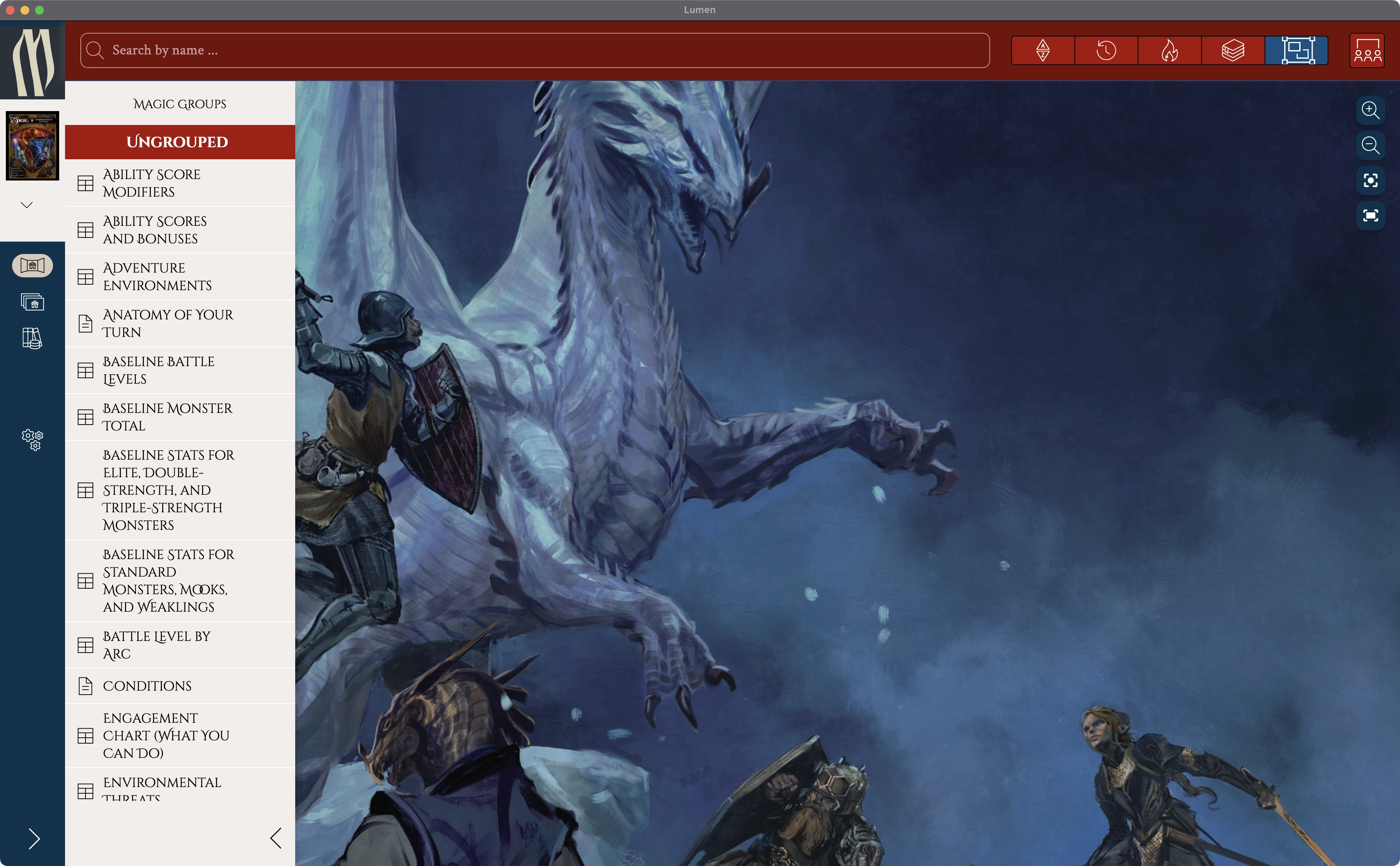This screenshot has width=1400, height=866.
Task: Click the dice icon in toolbar
Action: coord(1043,50)
